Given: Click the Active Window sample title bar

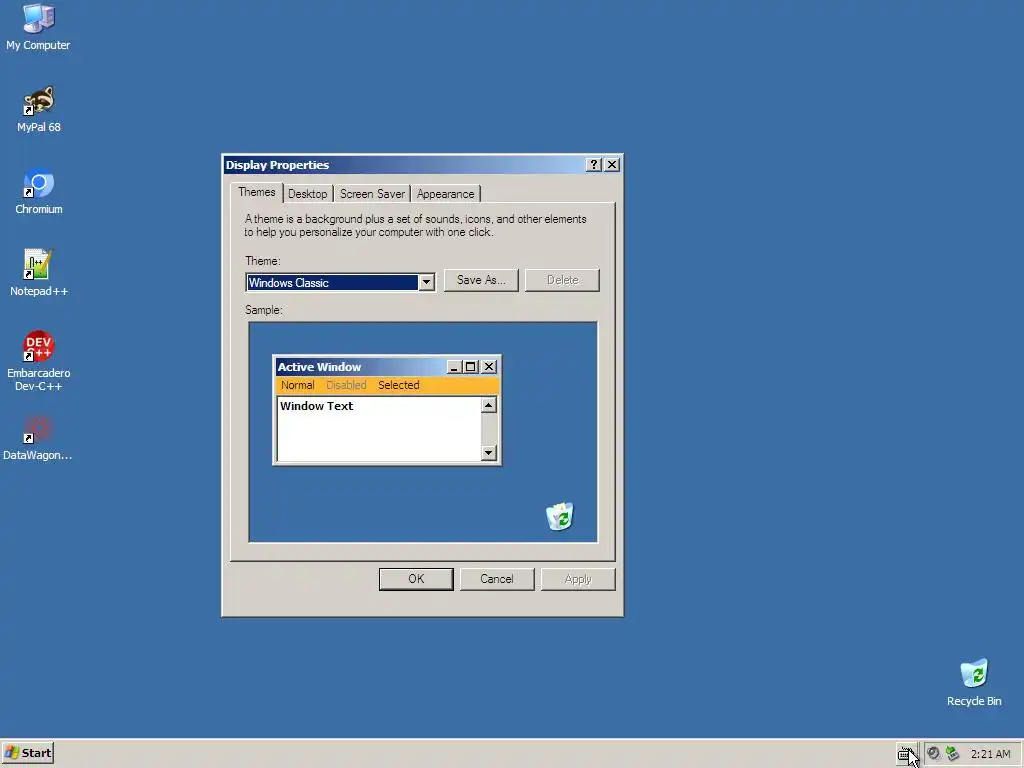Looking at the screenshot, I should [x=387, y=367].
